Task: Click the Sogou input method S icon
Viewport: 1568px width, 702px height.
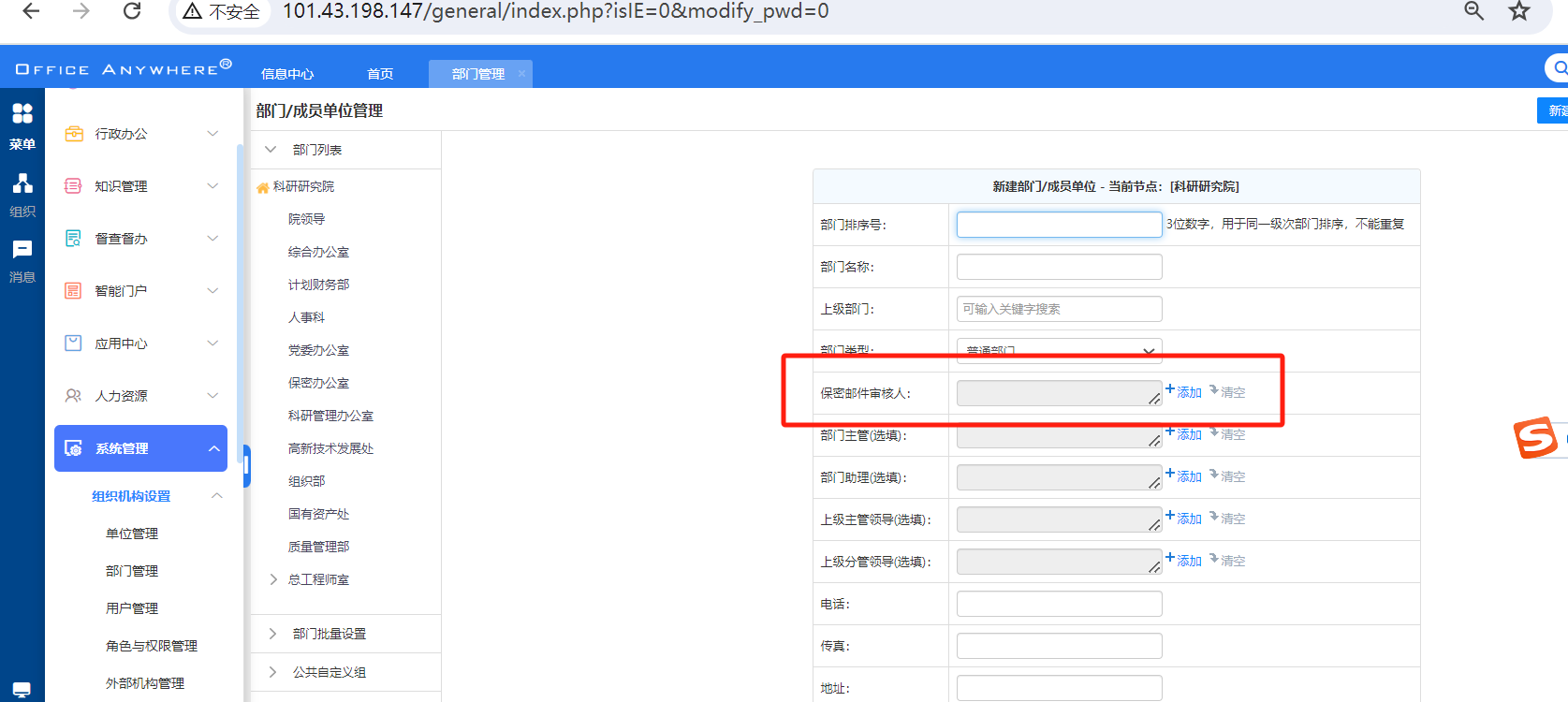Action: pyautogui.click(x=1535, y=437)
